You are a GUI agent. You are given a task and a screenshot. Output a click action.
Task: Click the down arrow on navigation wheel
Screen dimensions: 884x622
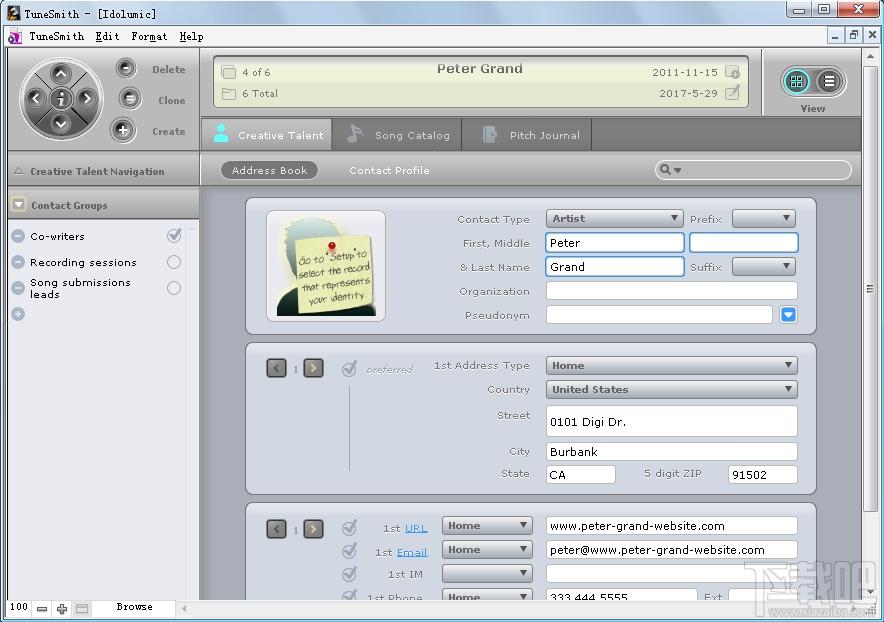[x=61, y=123]
